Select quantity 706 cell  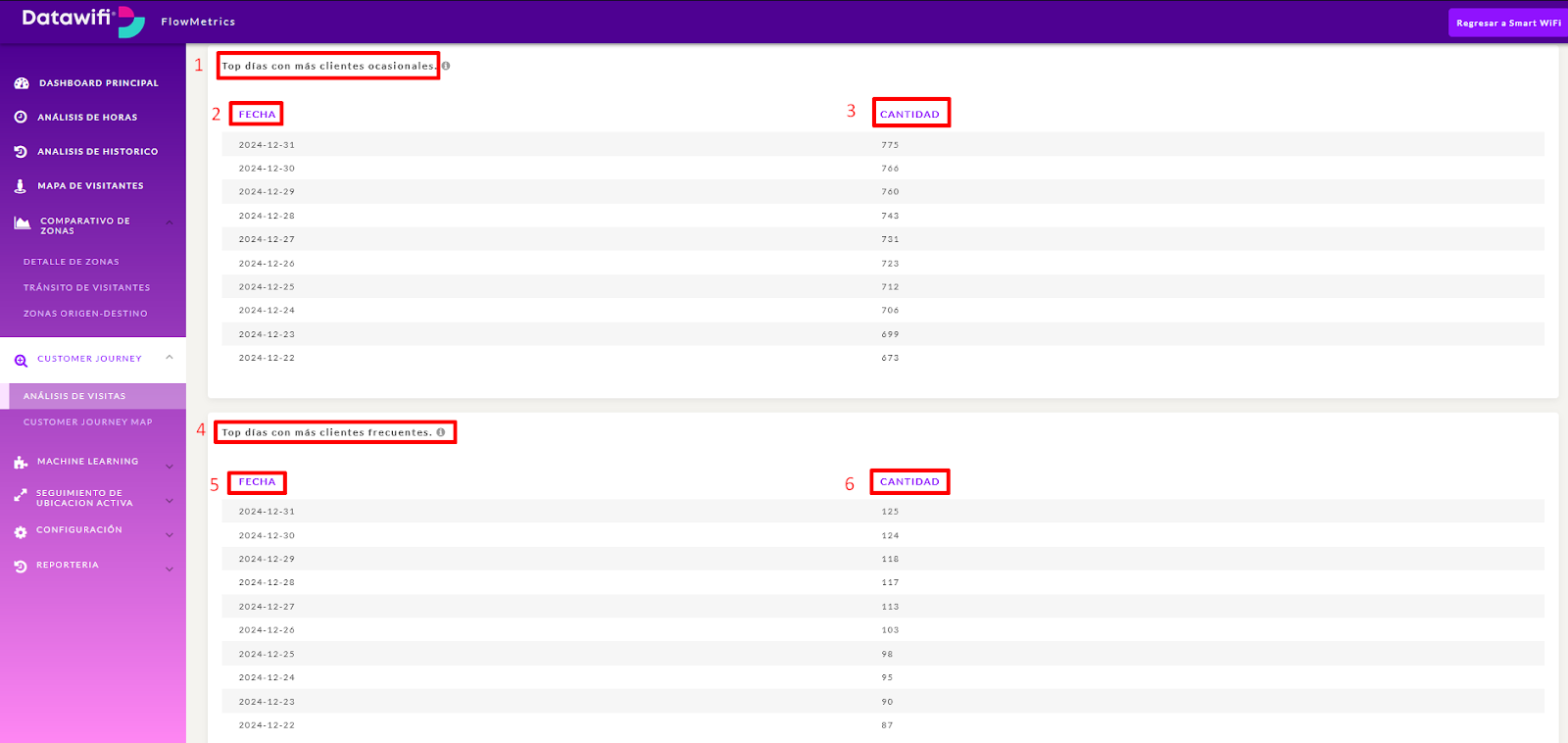890,311
